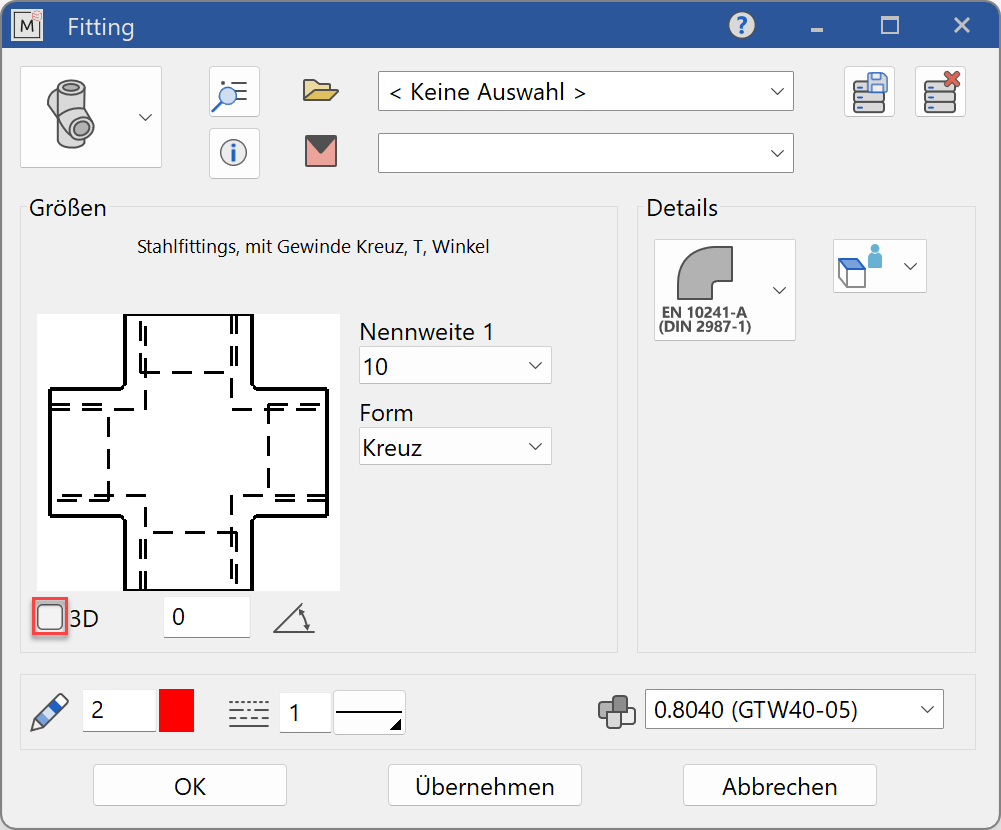Click the help question mark icon
The width and height of the screenshot is (1001, 830).
[742, 26]
